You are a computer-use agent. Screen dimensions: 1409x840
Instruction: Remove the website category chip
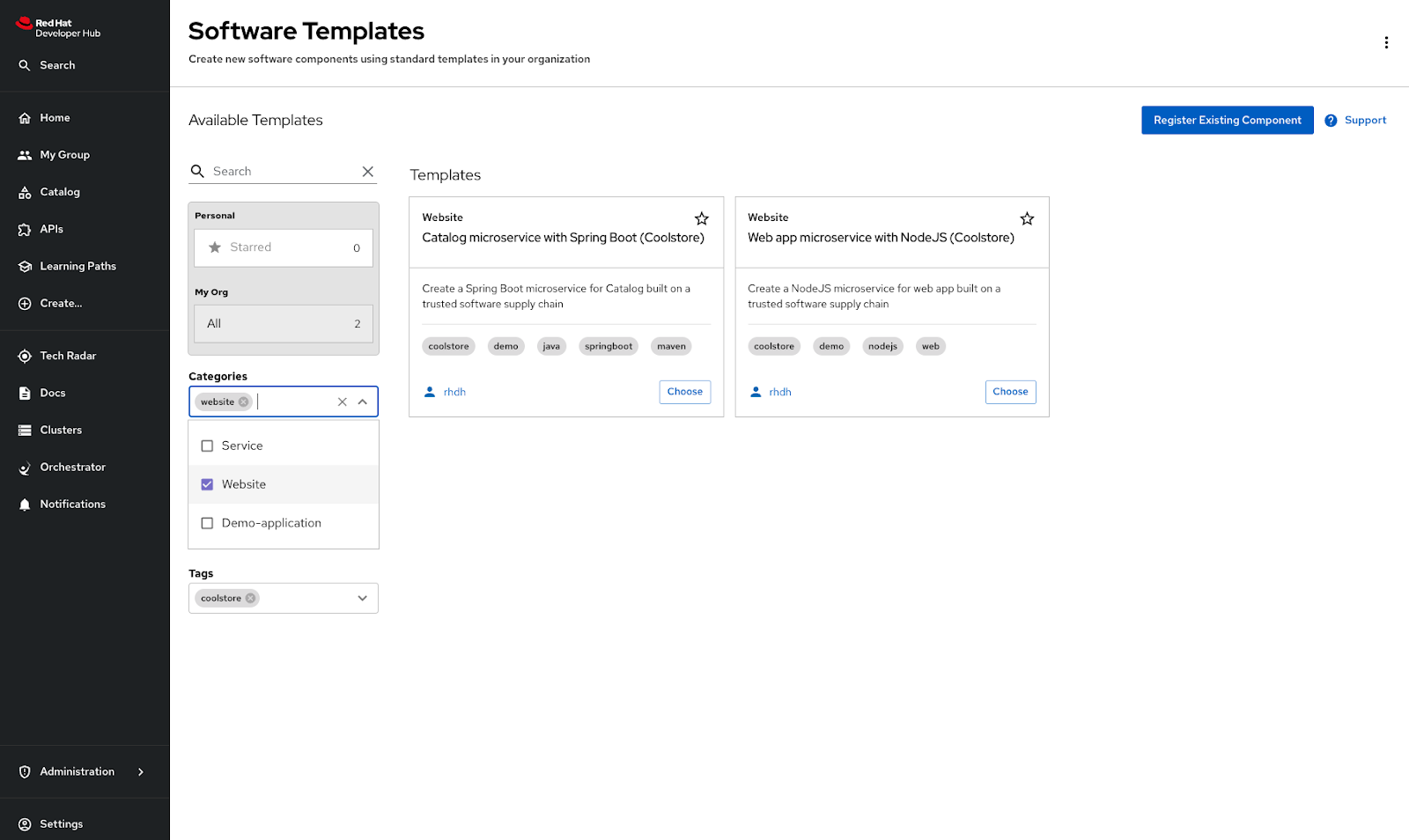244,402
